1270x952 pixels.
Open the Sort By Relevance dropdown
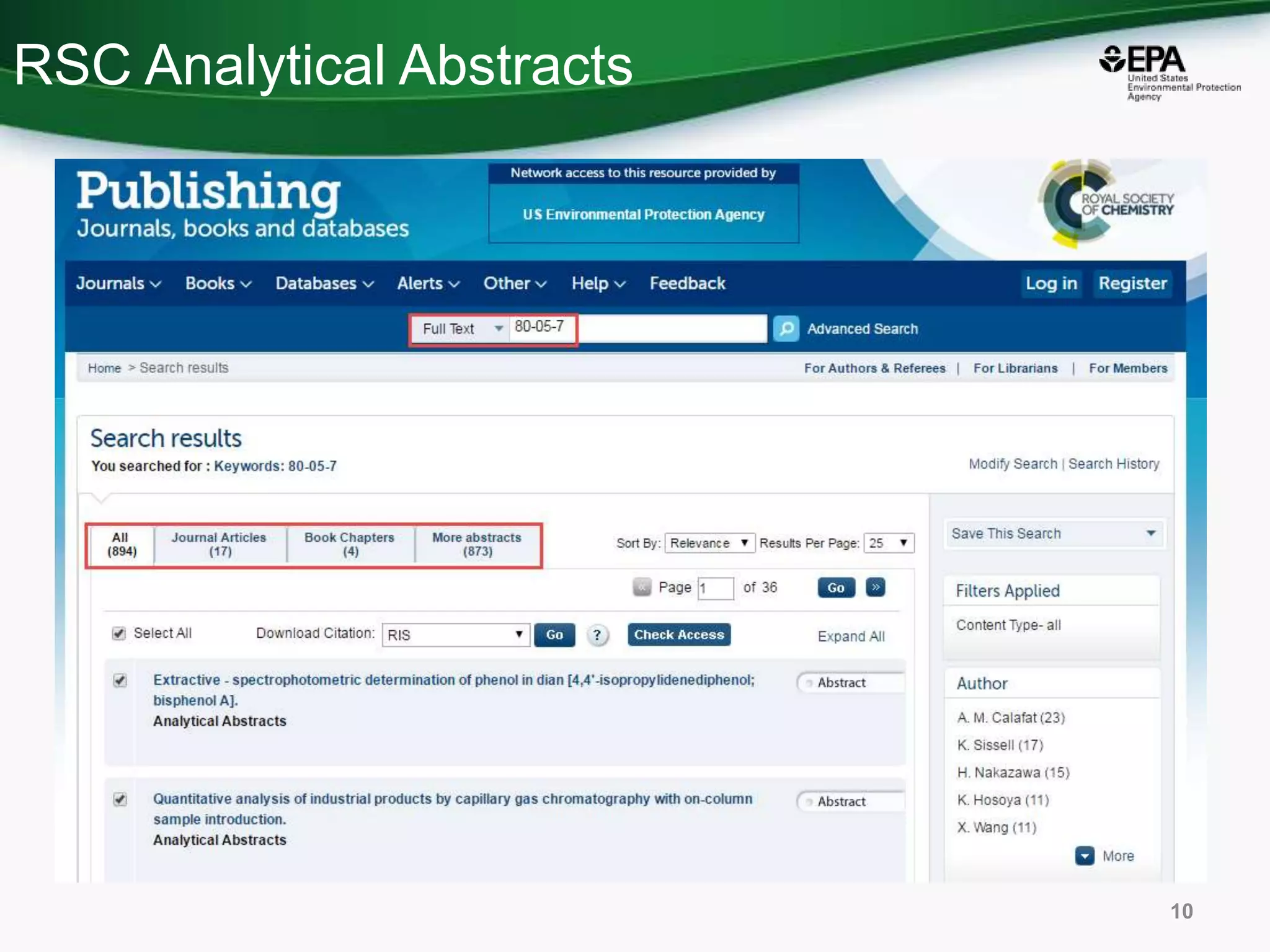tap(709, 543)
